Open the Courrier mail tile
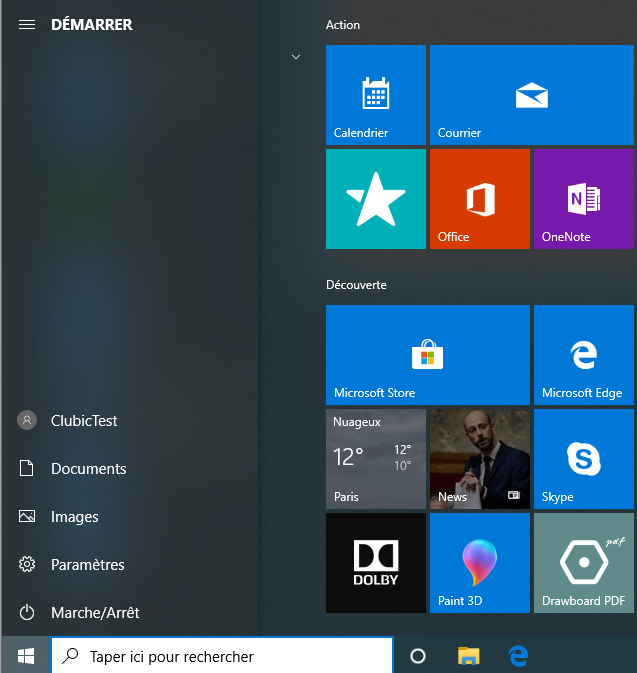637x673 pixels. pyautogui.click(x=531, y=95)
